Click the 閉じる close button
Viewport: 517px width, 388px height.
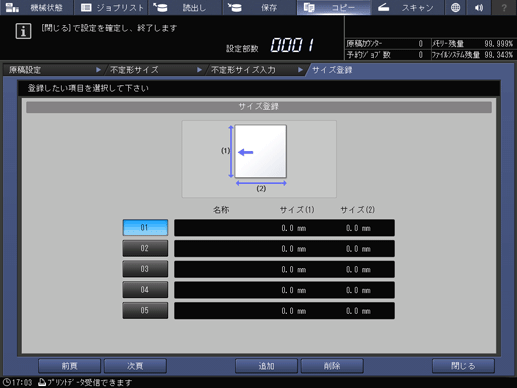[x=463, y=366]
